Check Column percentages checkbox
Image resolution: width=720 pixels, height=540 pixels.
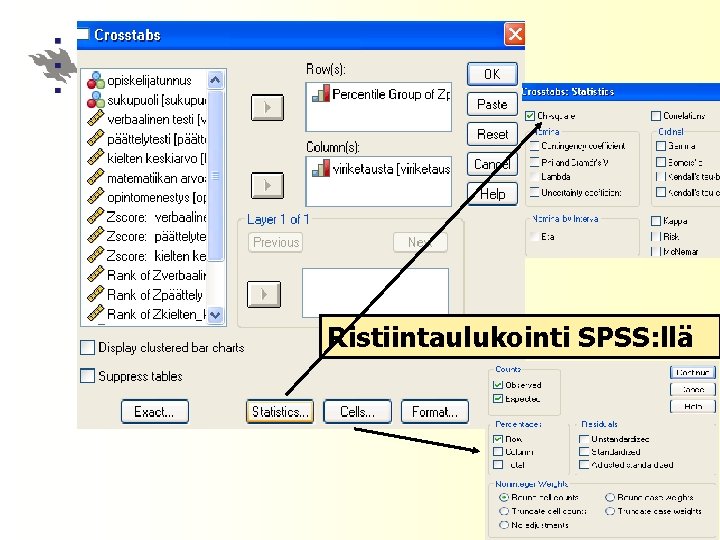[498, 452]
